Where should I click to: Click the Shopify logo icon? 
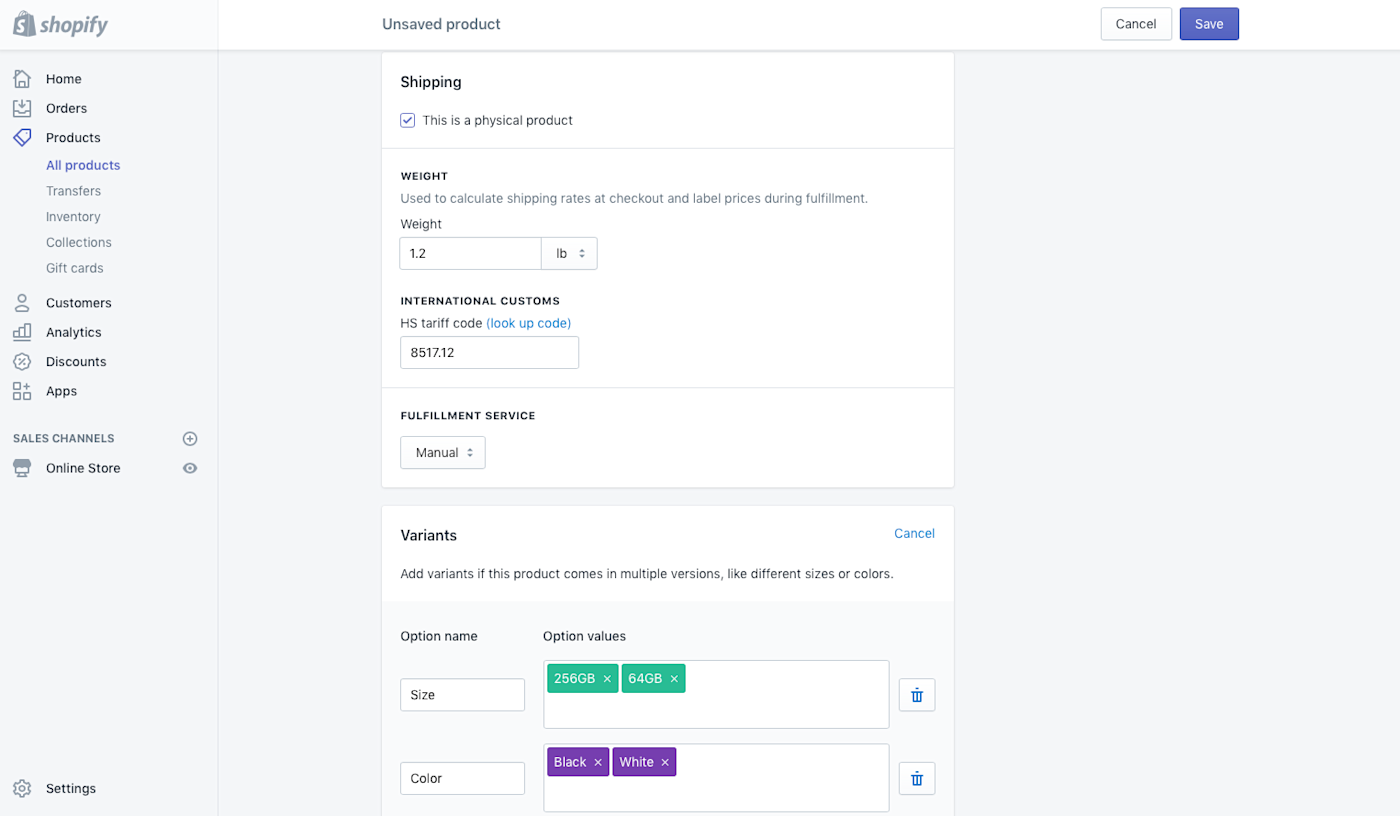(x=25, y=25)
